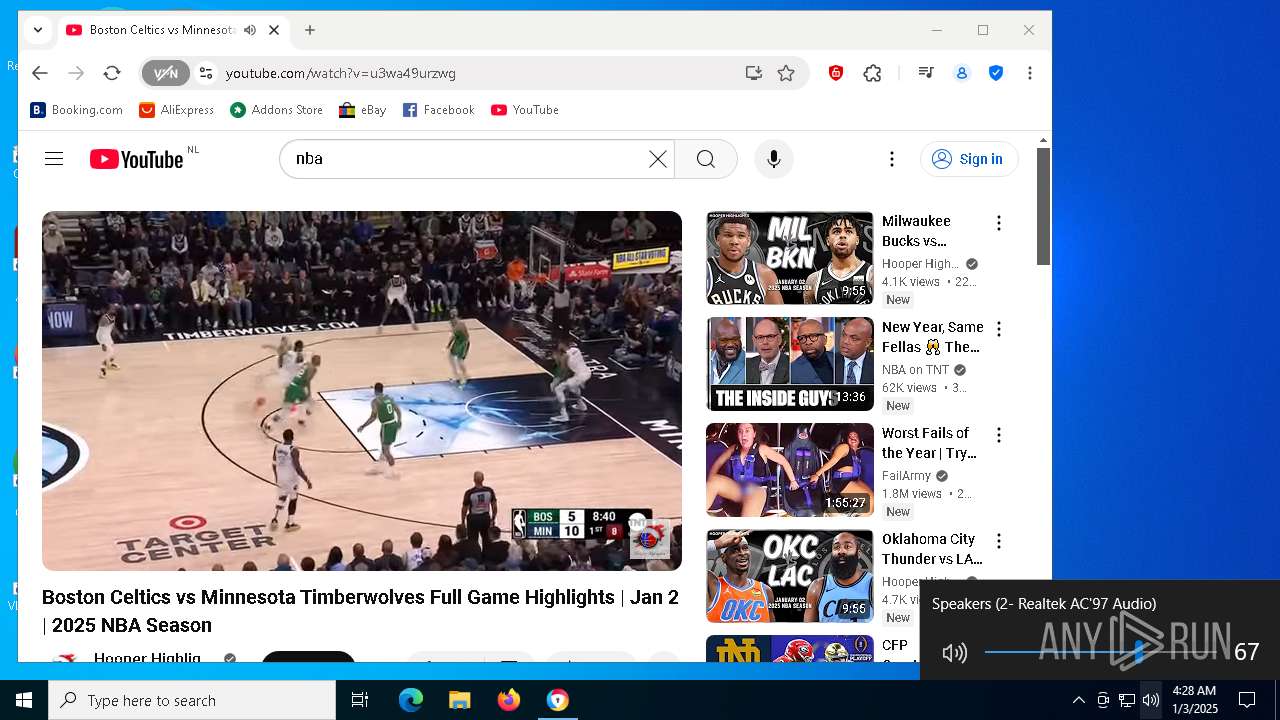This screenshot has width=1280, height=720.
Task: Open the YouTube hamburger guide menu
Action: (54, 159)
